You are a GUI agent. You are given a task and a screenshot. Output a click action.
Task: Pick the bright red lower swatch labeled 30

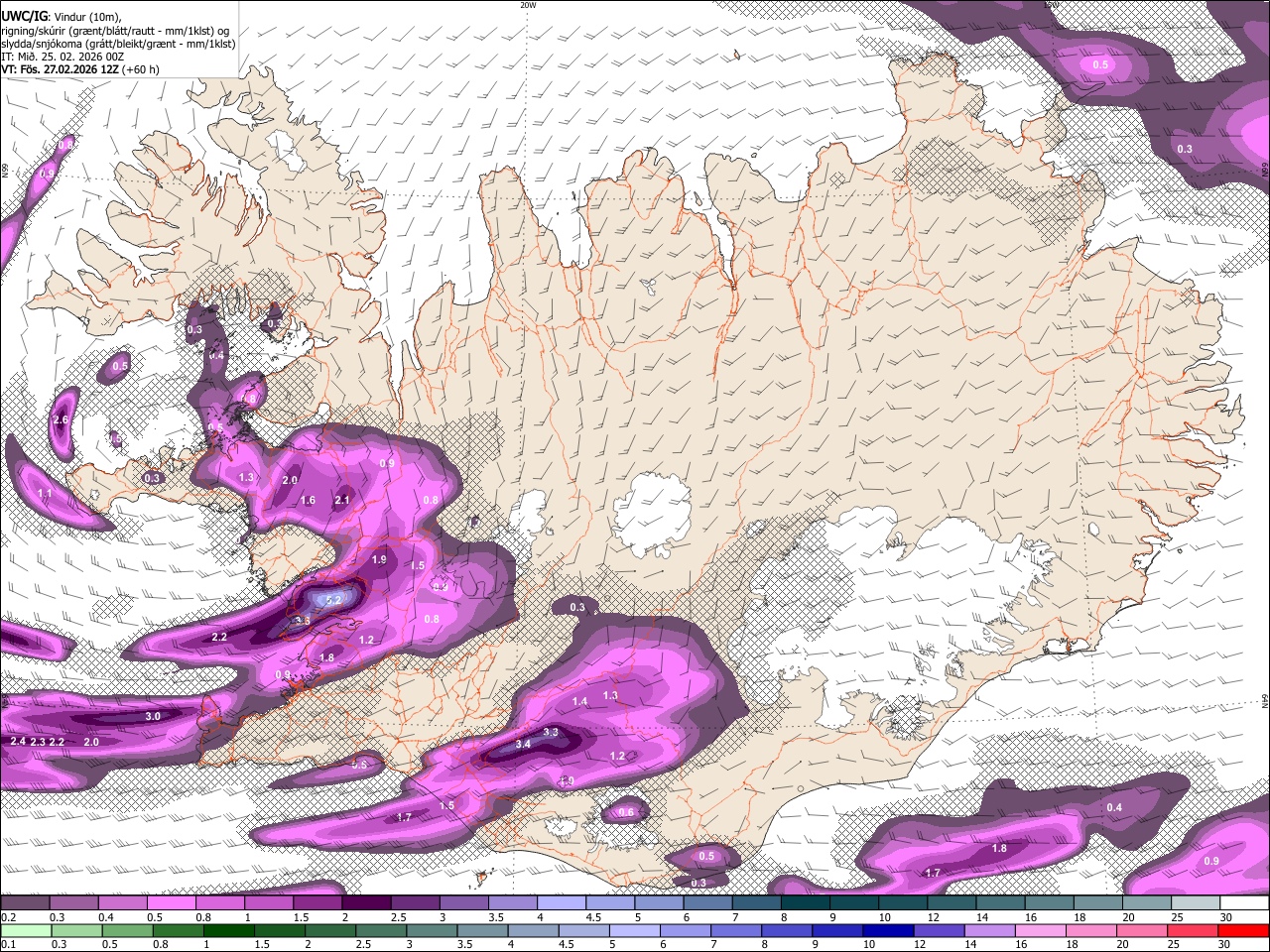click(x=1244, y=930)
